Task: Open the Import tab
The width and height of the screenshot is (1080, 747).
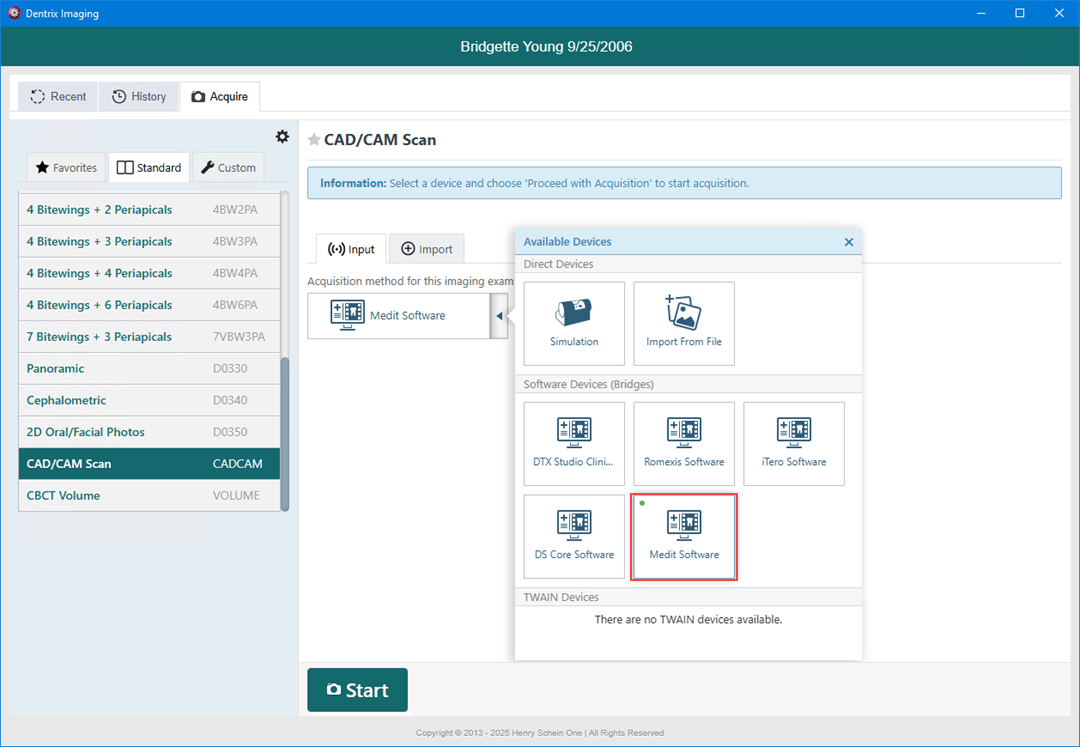Action: click(x=427, y=248)
